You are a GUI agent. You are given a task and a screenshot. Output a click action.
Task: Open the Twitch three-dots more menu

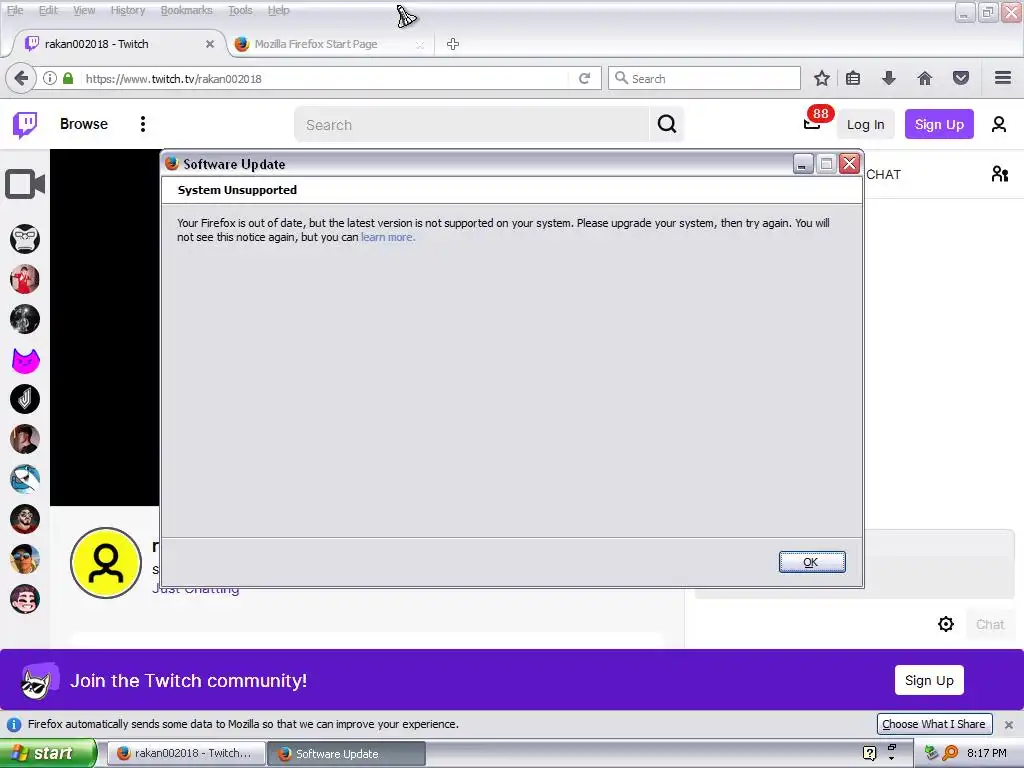142,124
